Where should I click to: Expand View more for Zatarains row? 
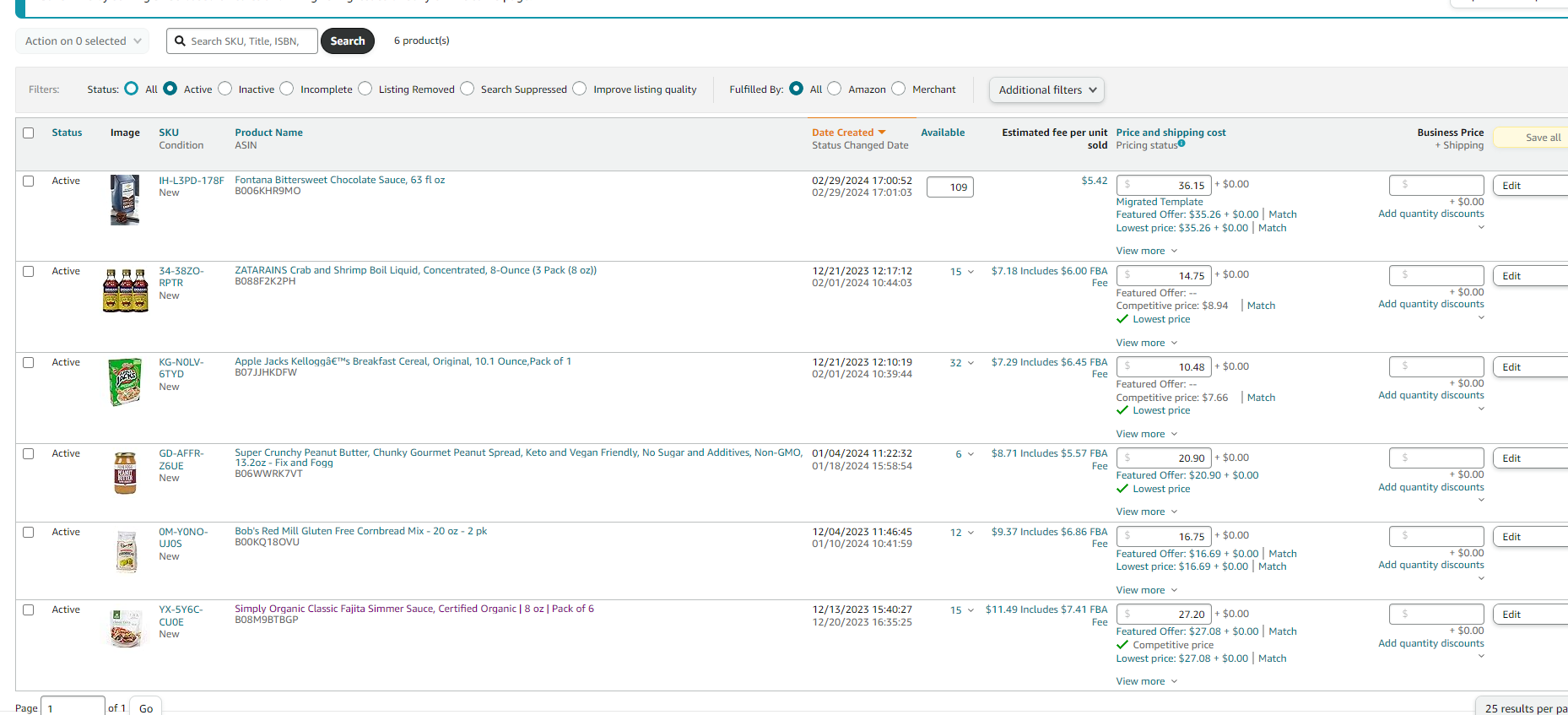1147,343
